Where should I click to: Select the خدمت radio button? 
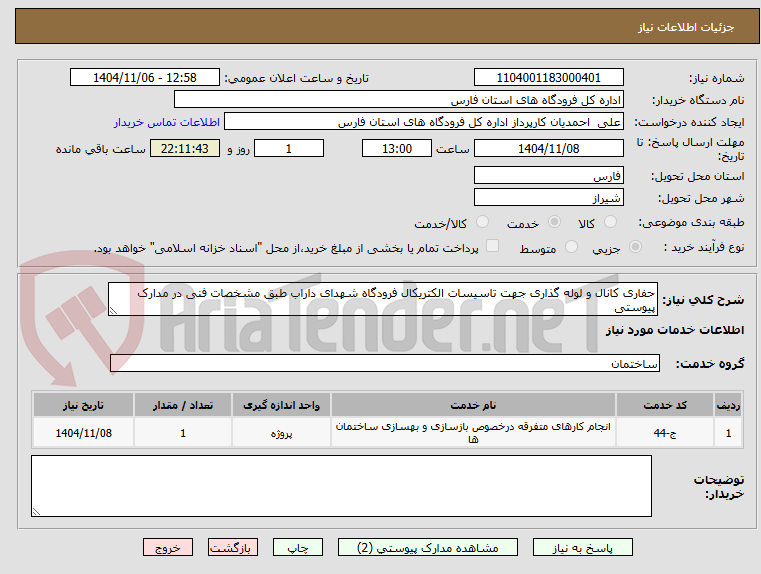coord(554,222)
